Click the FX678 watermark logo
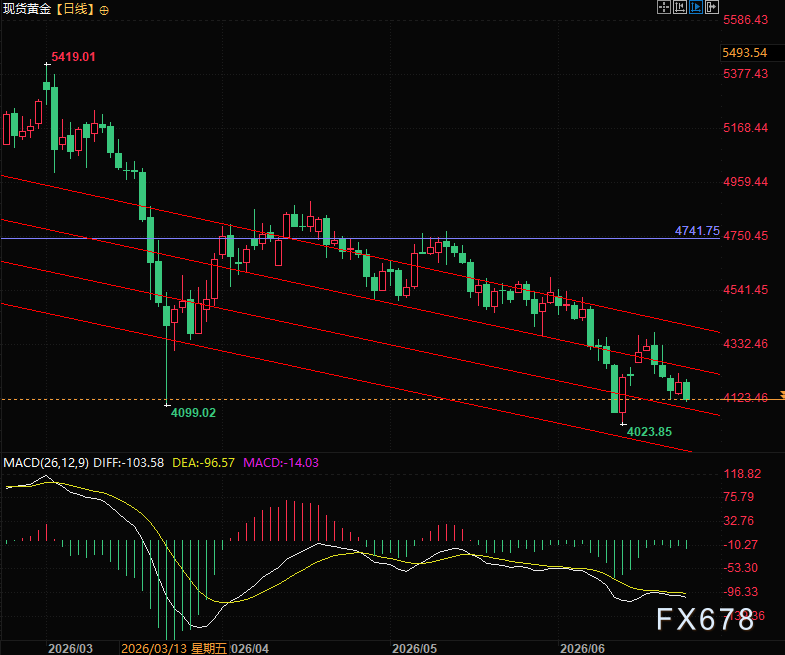The width and height of the screenshot is (785, 655). (705, 619)
